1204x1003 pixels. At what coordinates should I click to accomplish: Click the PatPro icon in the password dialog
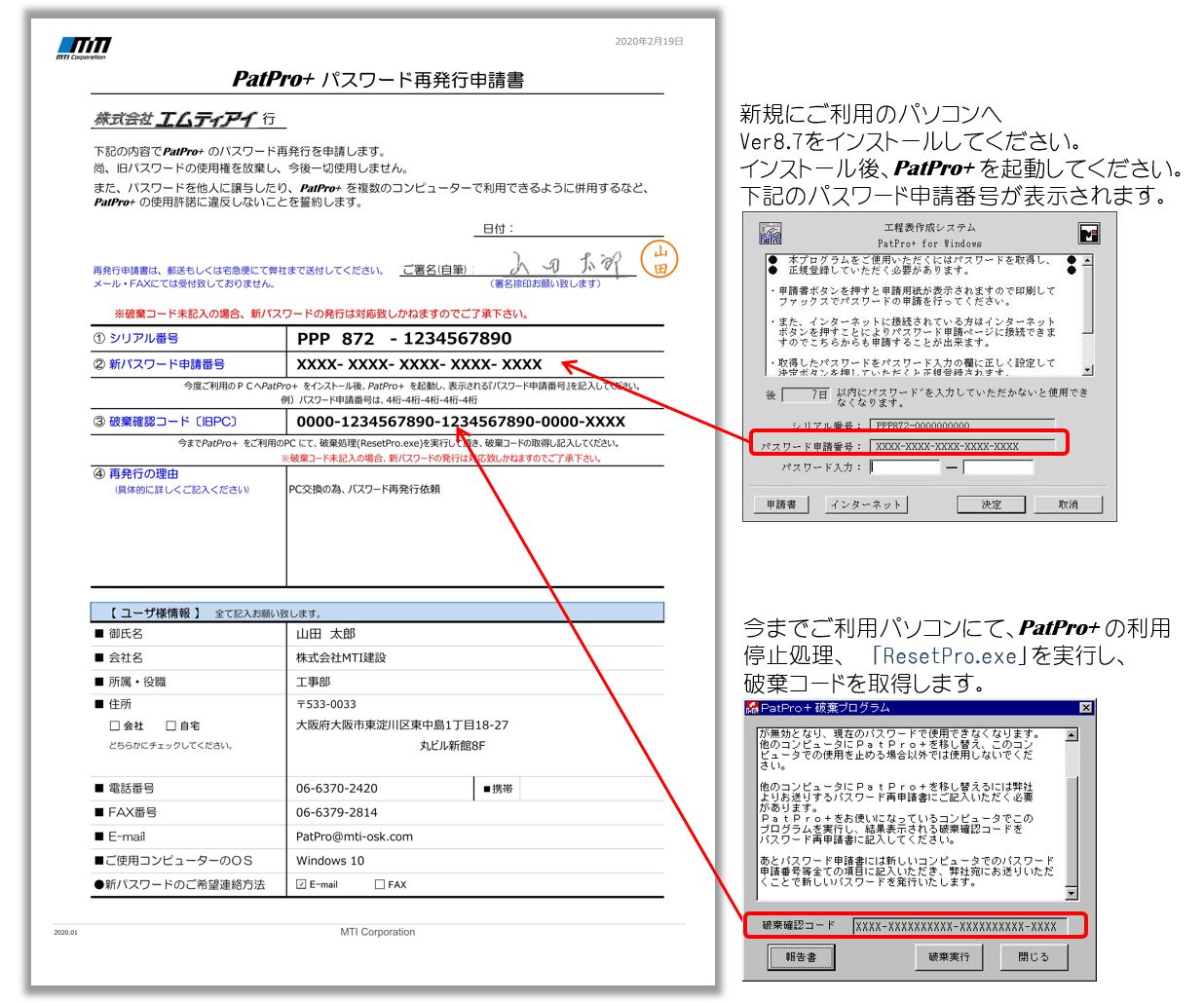point(771,234)
